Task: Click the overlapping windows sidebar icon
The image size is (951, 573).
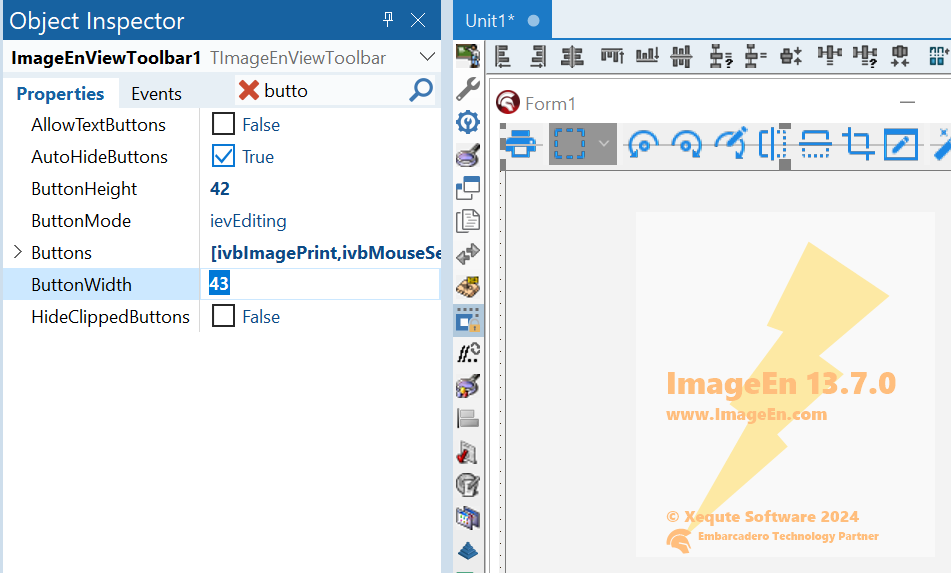Action: 468,188
